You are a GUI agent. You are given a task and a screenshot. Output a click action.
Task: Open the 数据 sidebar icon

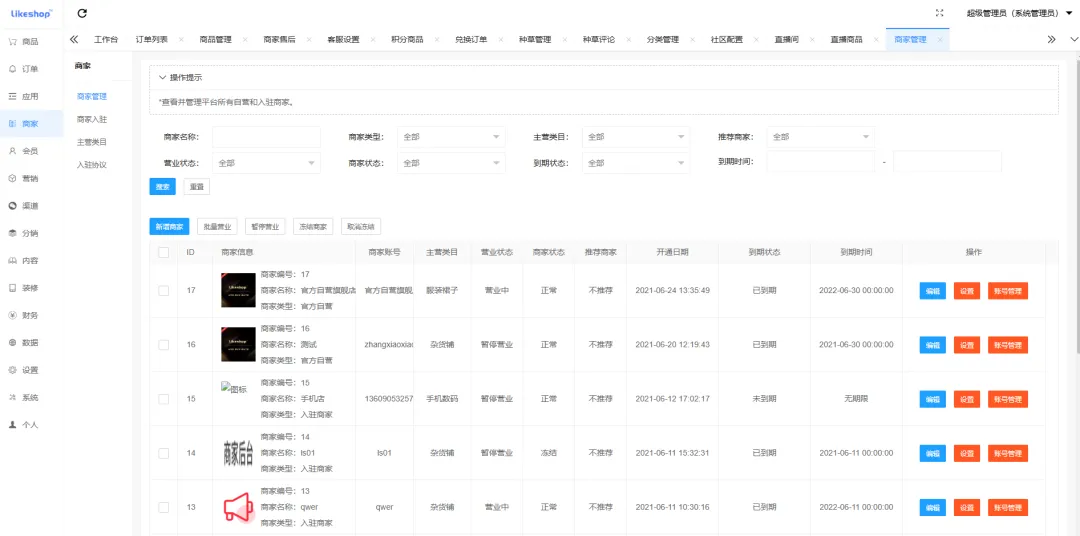[x=12, y=342]
